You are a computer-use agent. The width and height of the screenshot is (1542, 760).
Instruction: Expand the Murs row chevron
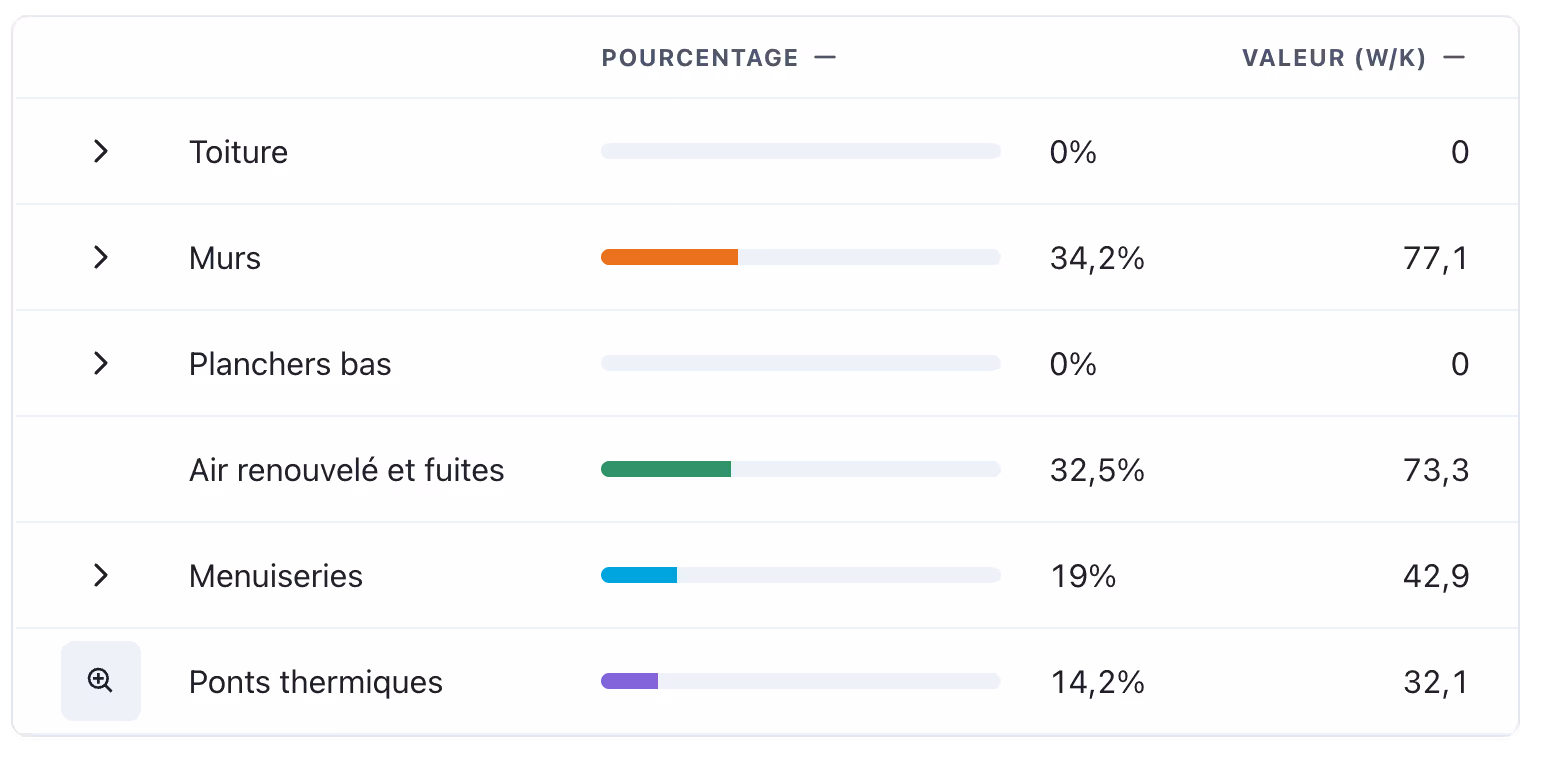pyautogui.click(x=100, y=257)
